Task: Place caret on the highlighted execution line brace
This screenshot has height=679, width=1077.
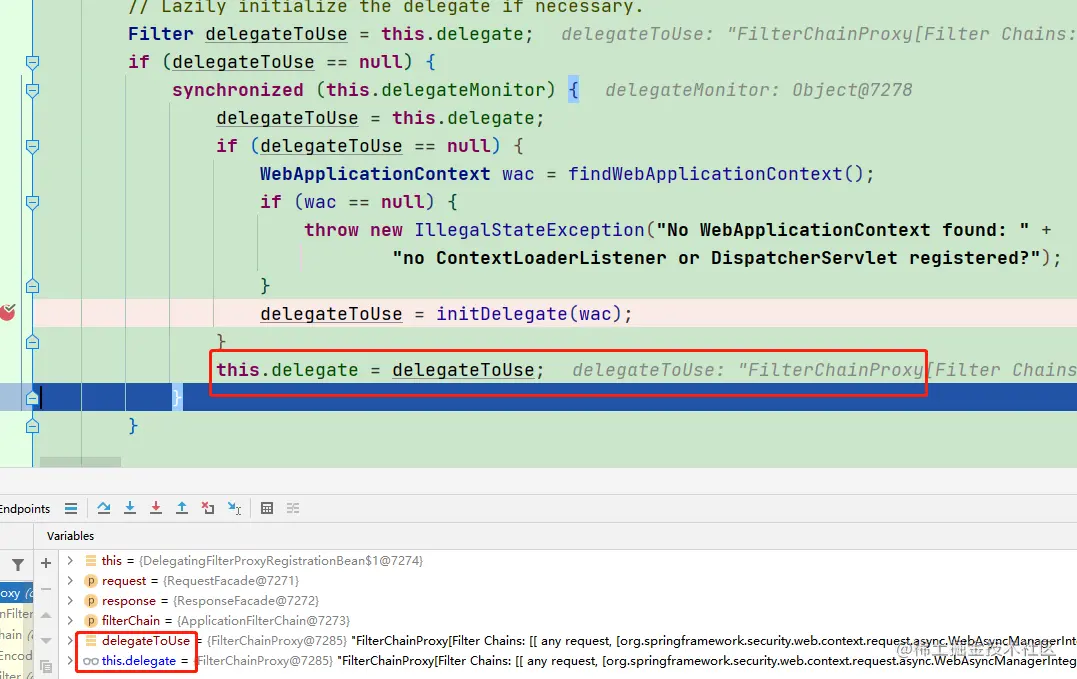Action: [177, 398]
